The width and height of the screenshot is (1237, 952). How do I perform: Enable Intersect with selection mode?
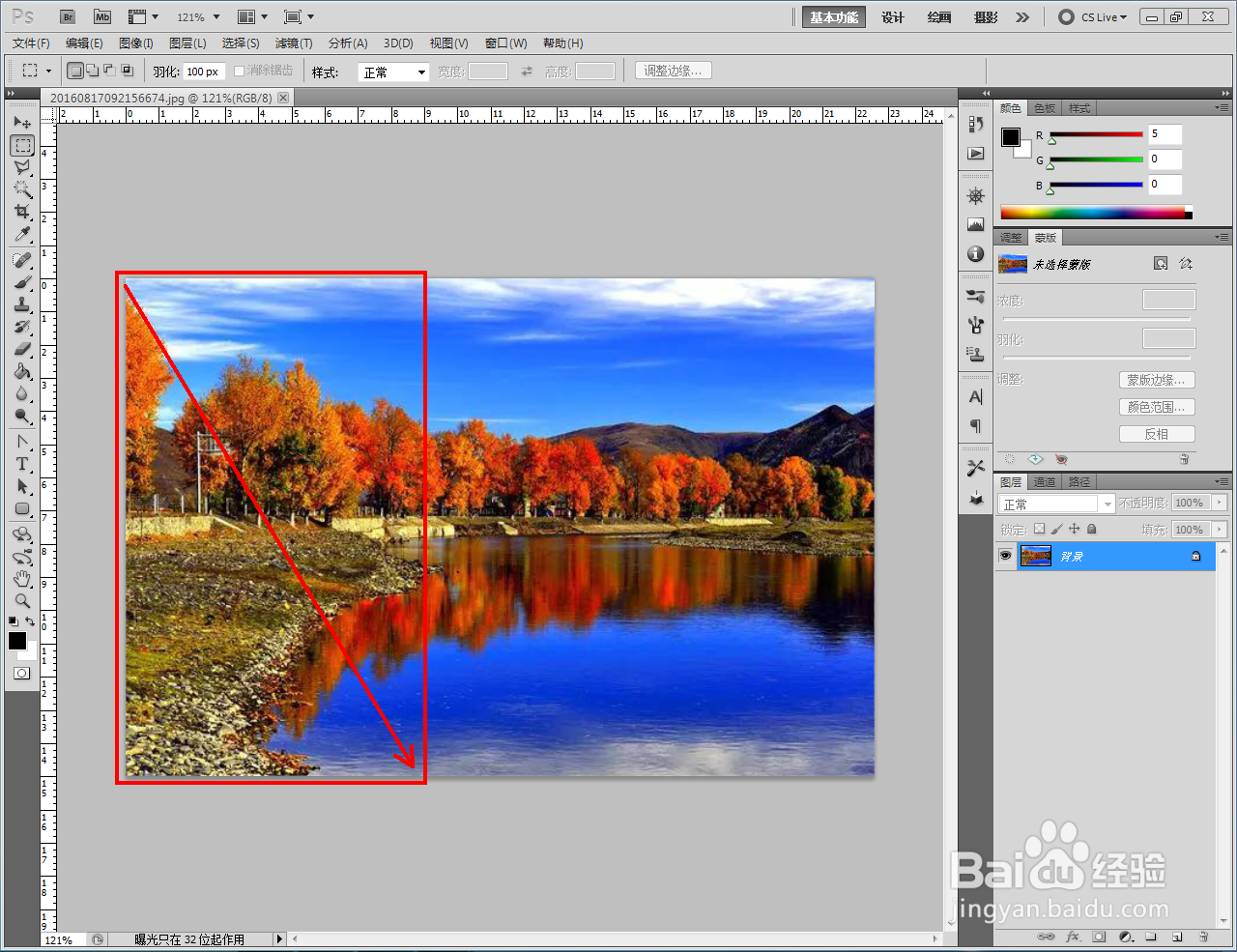click(x=127, y=71)
